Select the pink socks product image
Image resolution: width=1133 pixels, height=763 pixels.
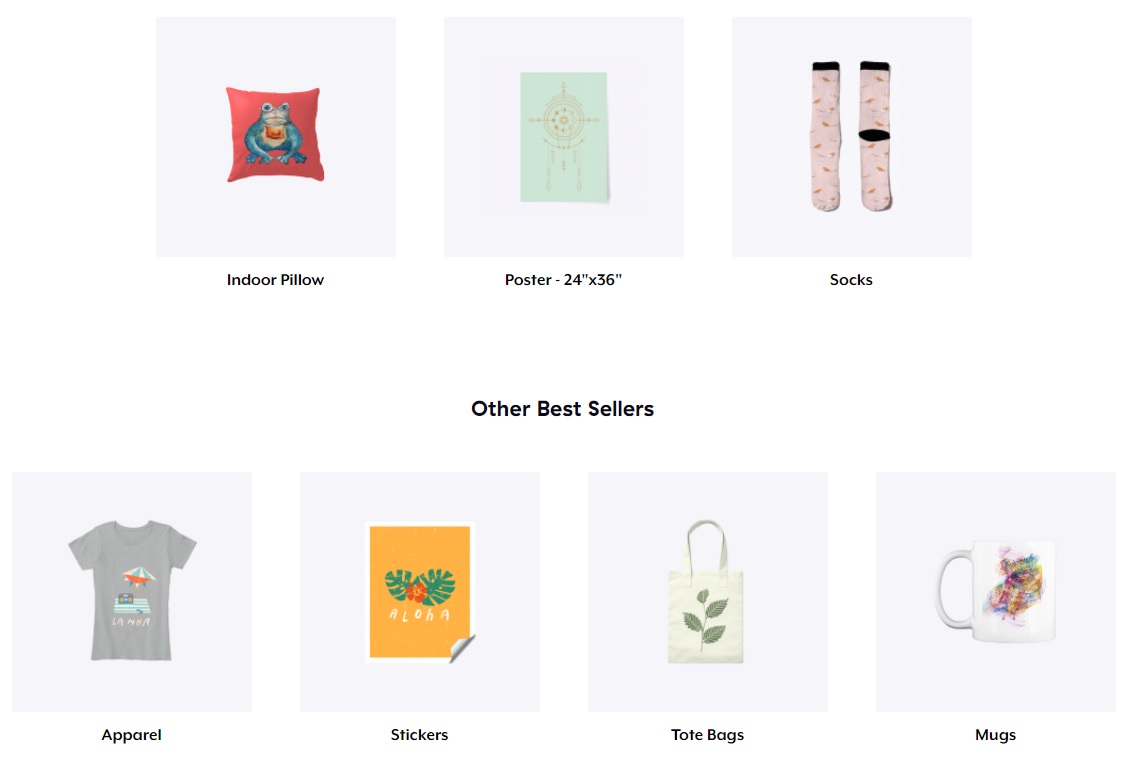click(851, 137)
